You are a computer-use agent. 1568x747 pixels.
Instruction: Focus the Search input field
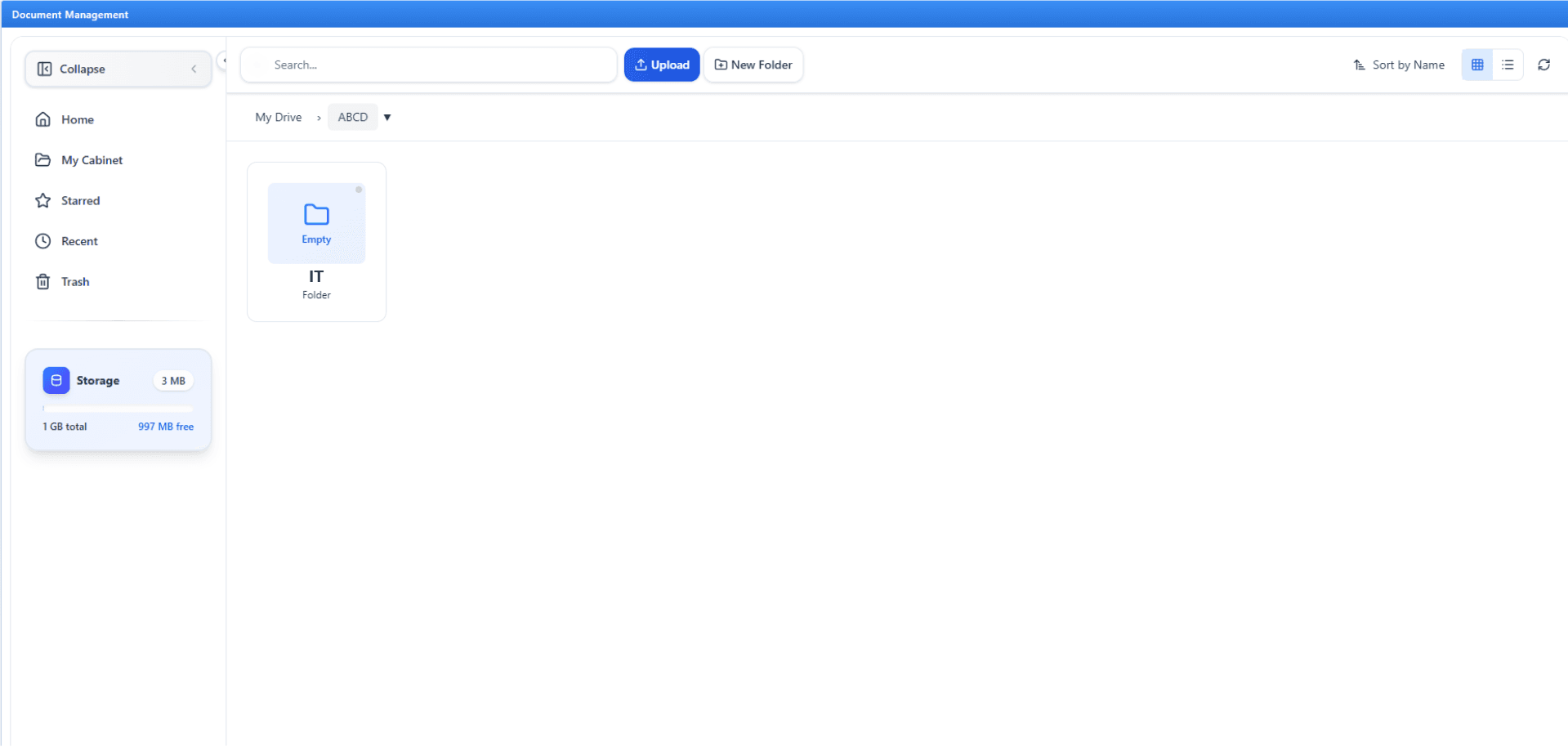tap(428, 65)
